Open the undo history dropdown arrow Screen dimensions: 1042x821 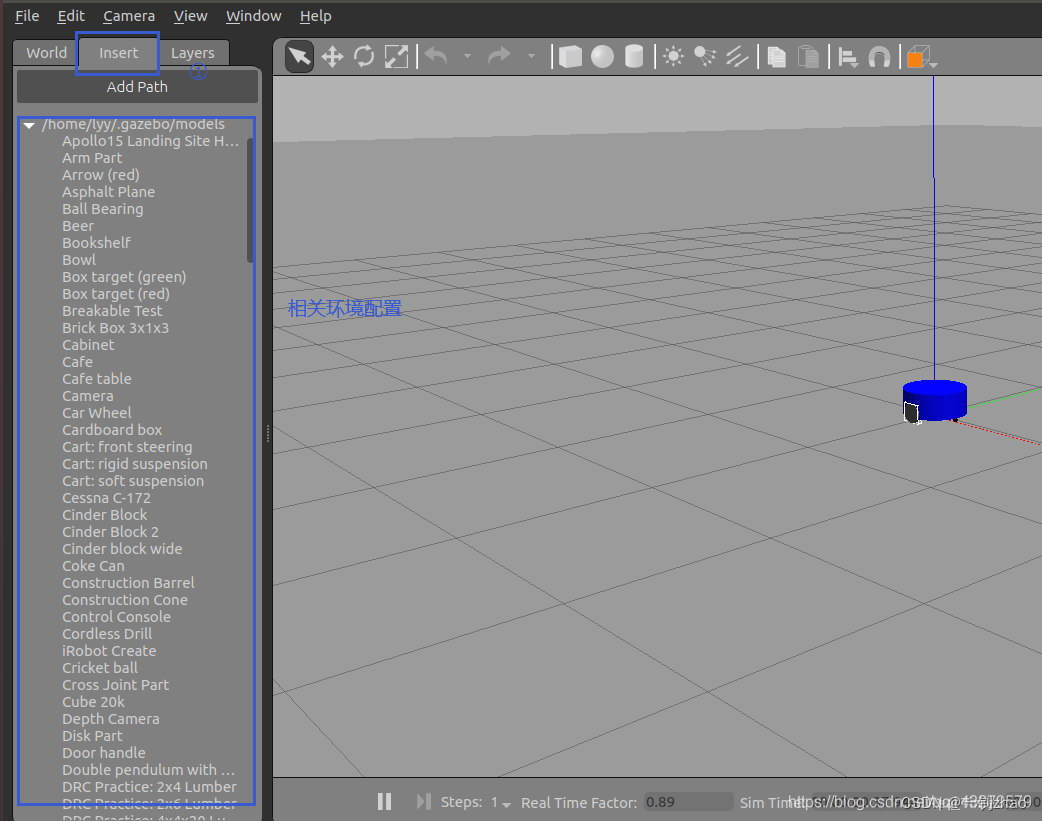click(467, 57)
